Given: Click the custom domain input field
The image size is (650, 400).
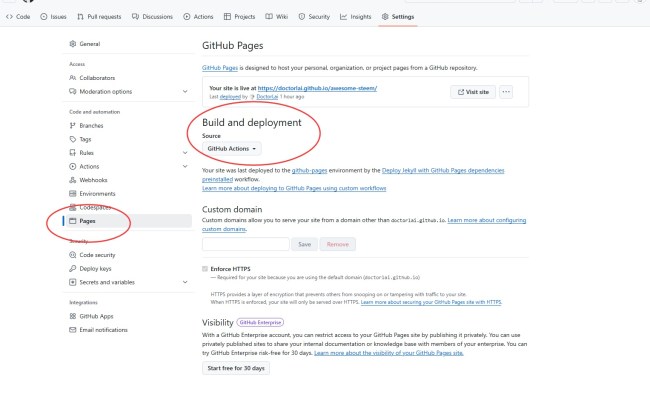Looking at the screenshot, I should click(x=245, y=244).
